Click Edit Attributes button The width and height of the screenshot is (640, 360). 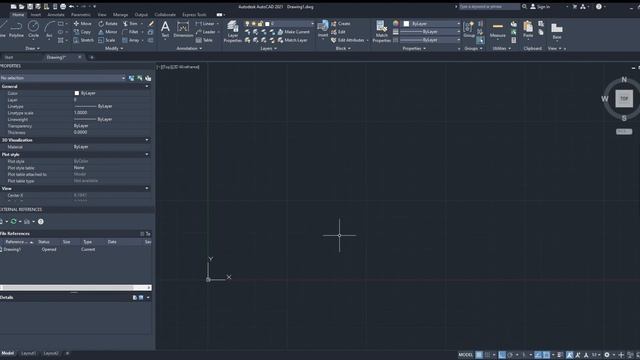[347, 40]
